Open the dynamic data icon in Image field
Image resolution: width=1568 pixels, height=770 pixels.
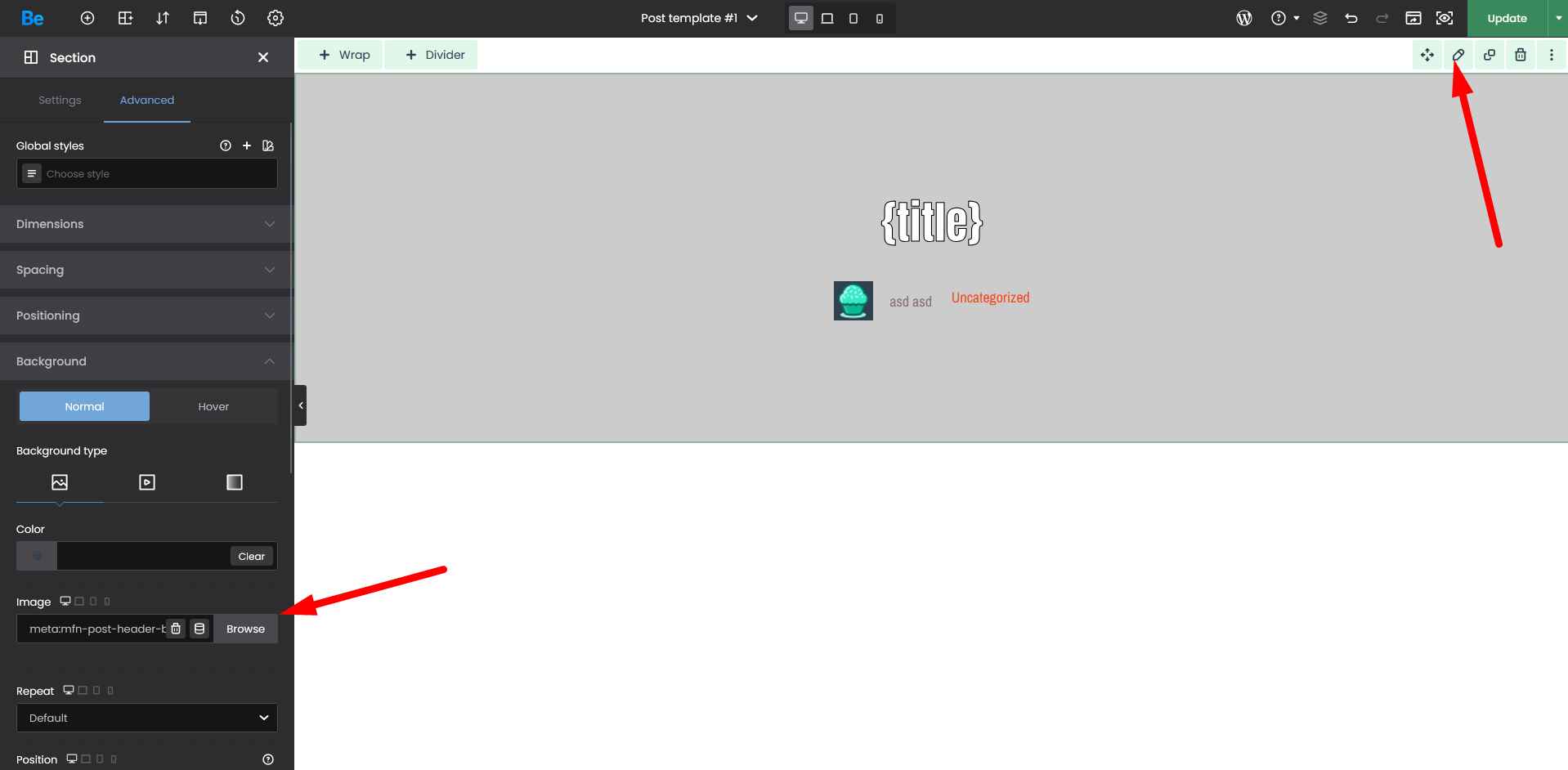199,629
